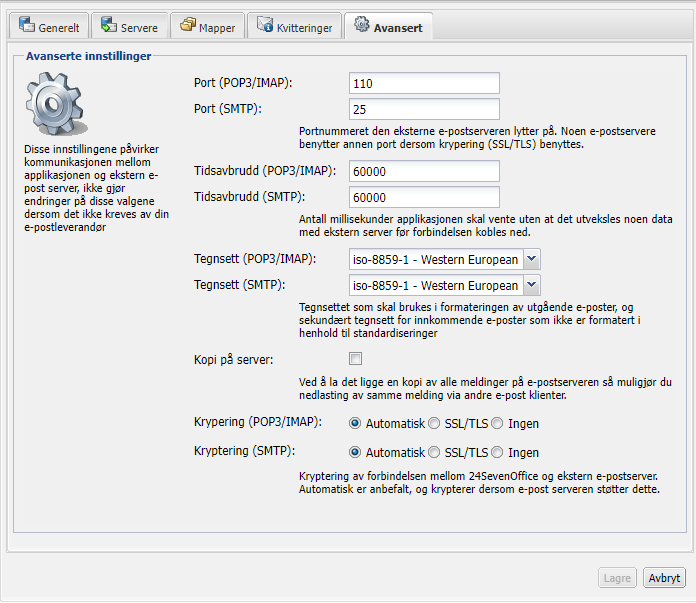Open the Generelt tab

[49, 26]
